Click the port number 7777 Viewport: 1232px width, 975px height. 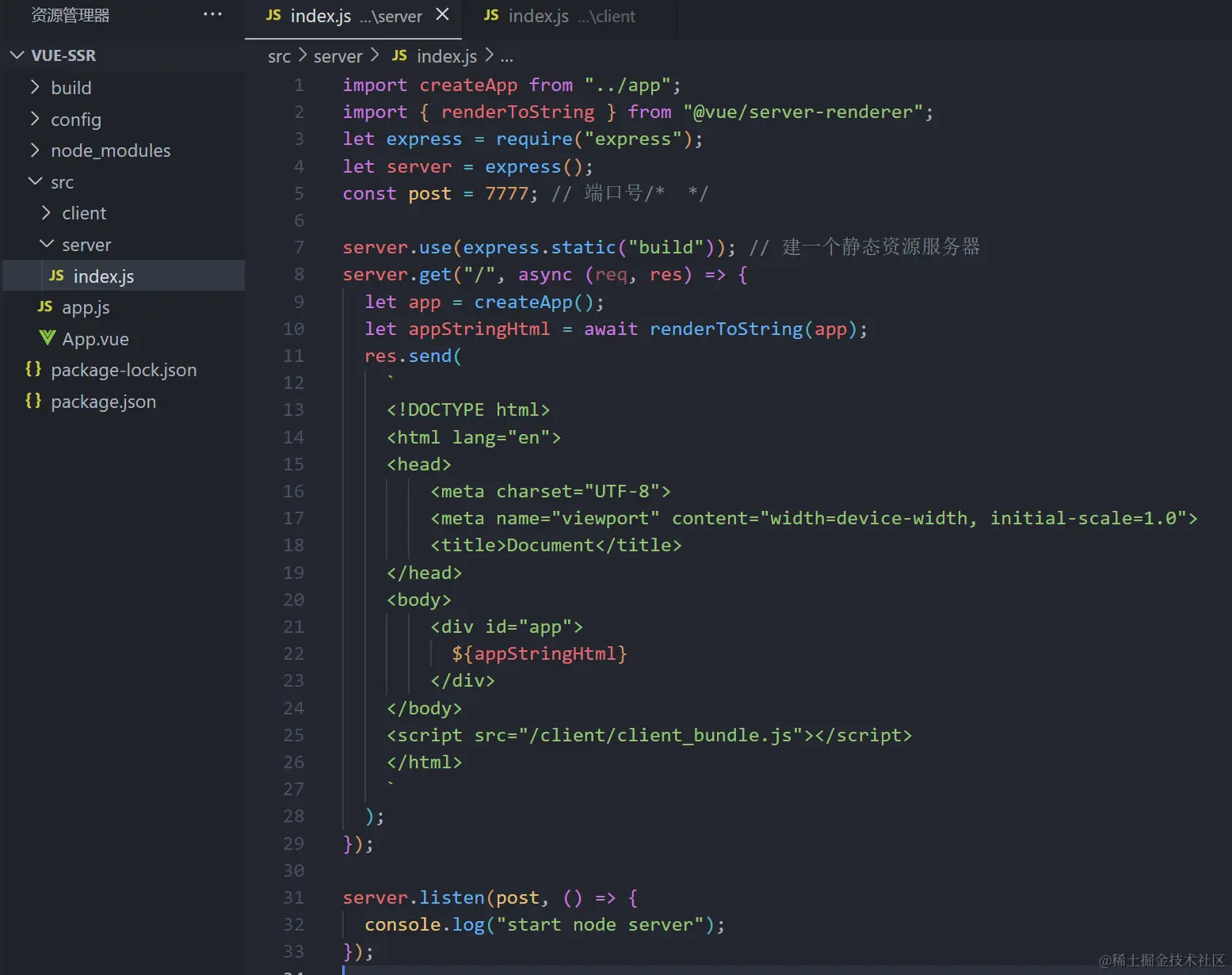click(506, 193)
